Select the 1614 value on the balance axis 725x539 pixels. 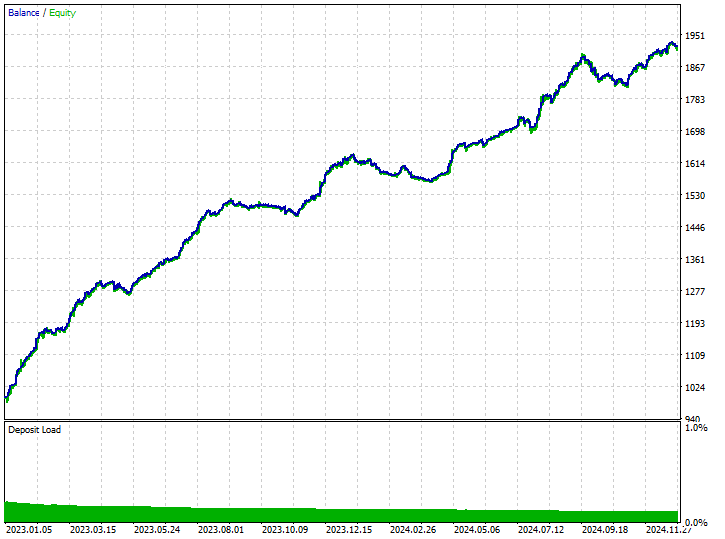tap(695, 164)
